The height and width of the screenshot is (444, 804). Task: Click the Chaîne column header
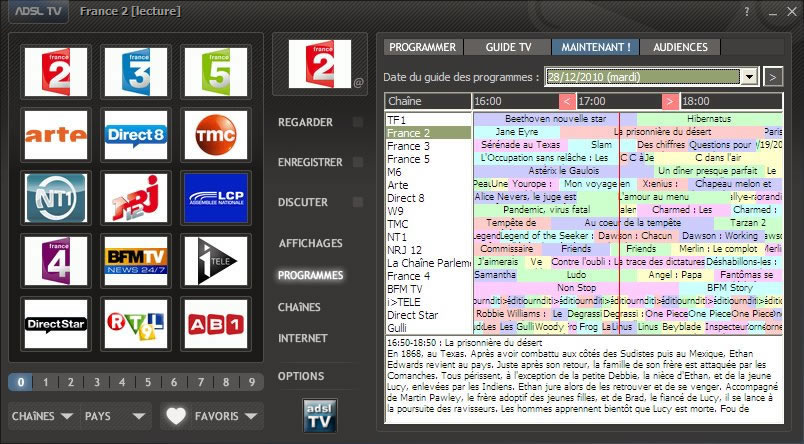pos(428,102)
